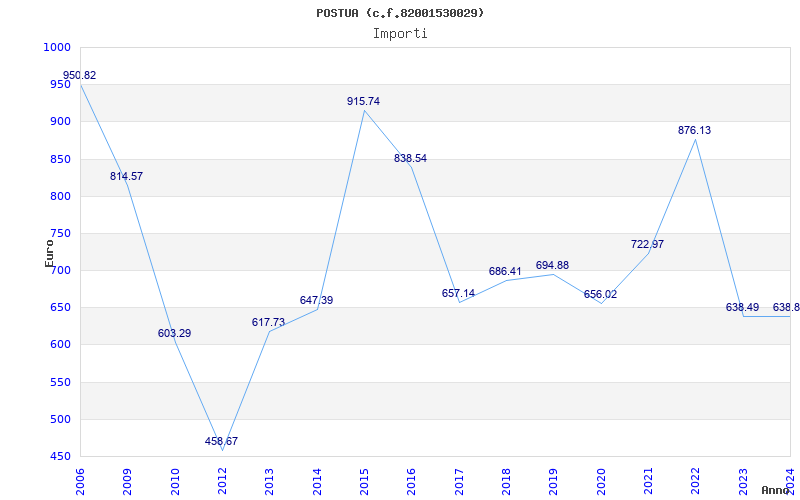Click the y-axis value 950
The width and height of the screenshot is (800, 500).
click(x=60, y=85)
